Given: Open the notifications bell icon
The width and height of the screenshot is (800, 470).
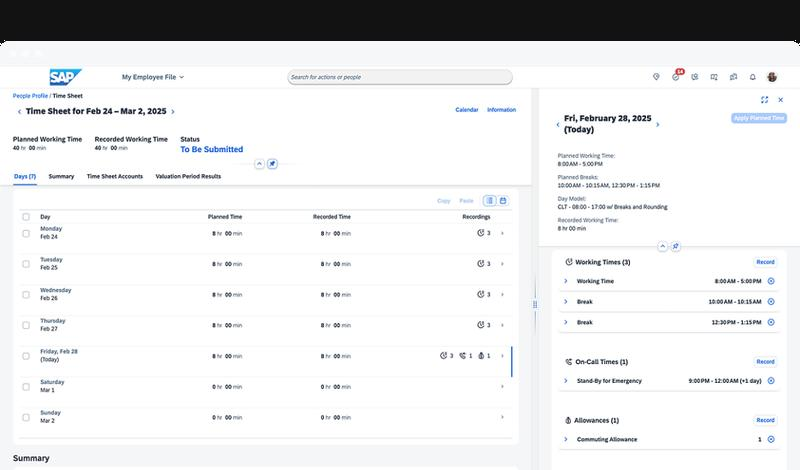Looking at the screenshot, I should click(753, 77).
